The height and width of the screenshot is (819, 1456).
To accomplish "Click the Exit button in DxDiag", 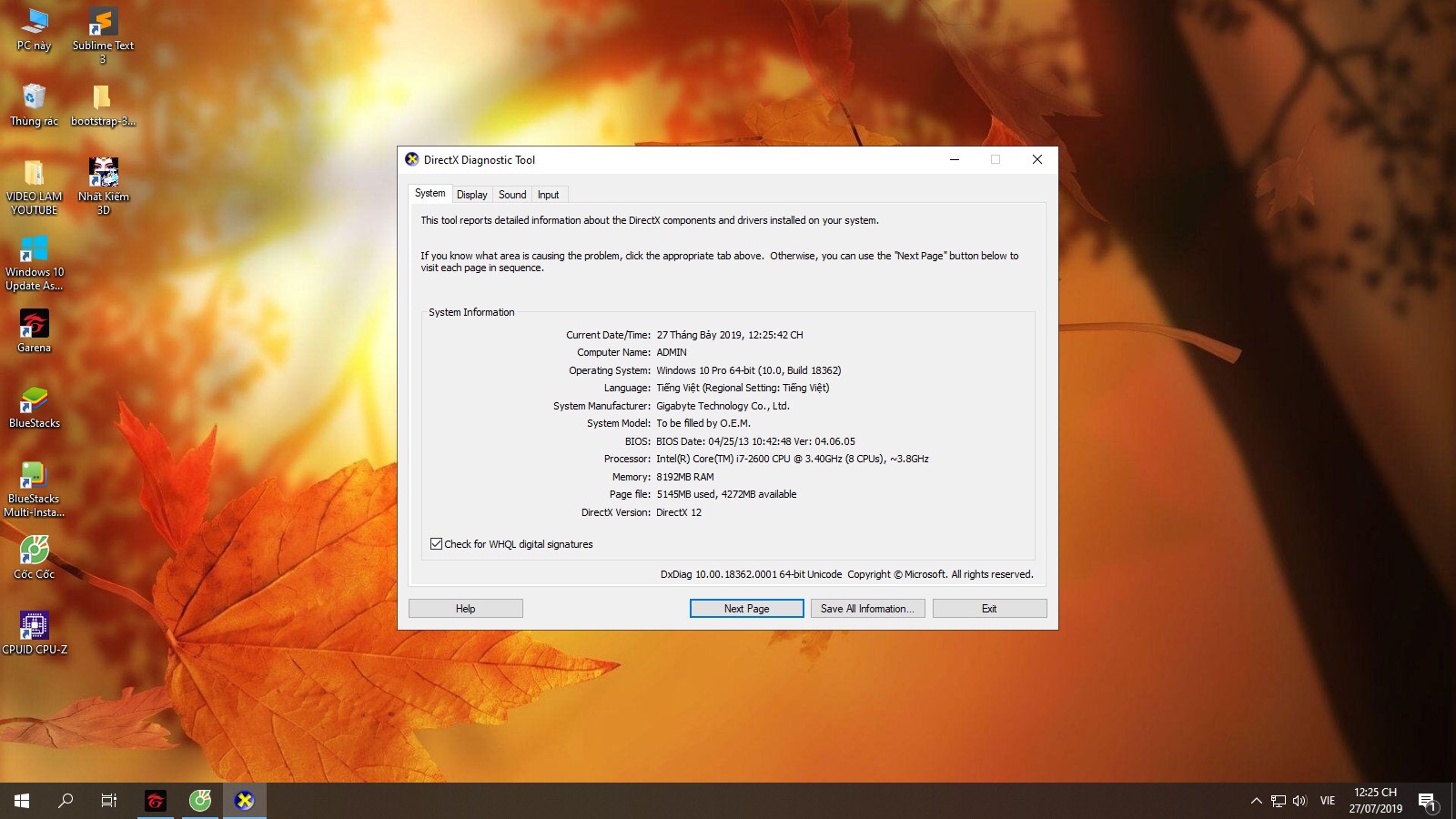I will 989,609.
